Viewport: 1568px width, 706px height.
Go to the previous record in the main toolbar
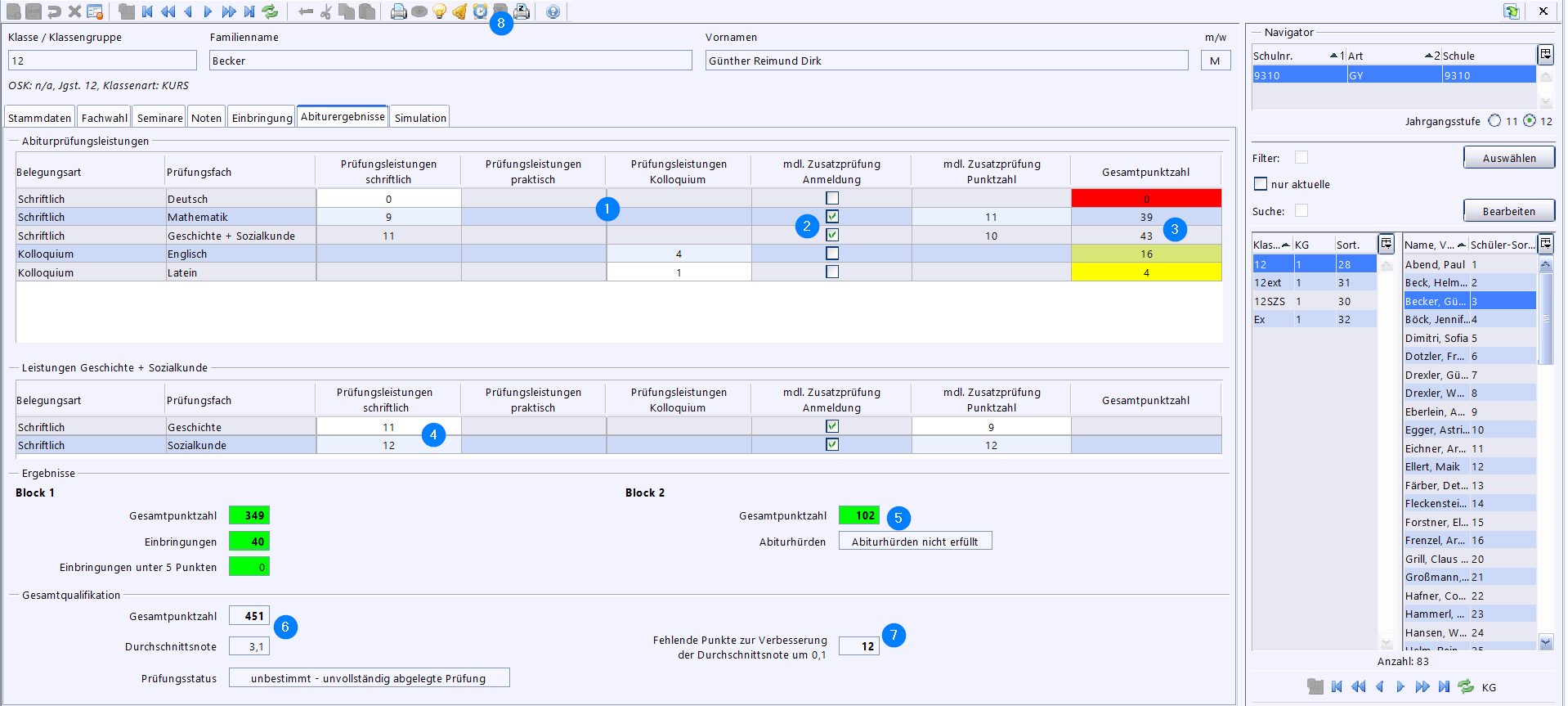[x=188, y=11]
